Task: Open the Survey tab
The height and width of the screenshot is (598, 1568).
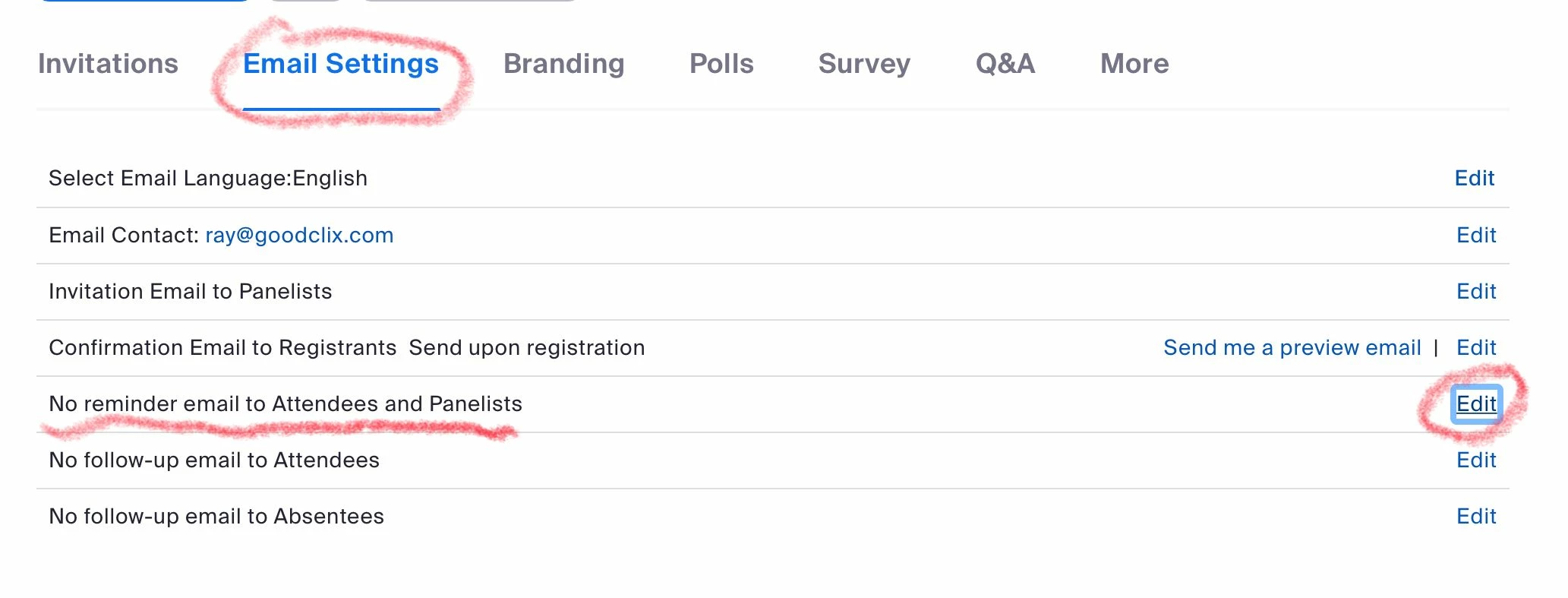Action: (x=864, y=64)
